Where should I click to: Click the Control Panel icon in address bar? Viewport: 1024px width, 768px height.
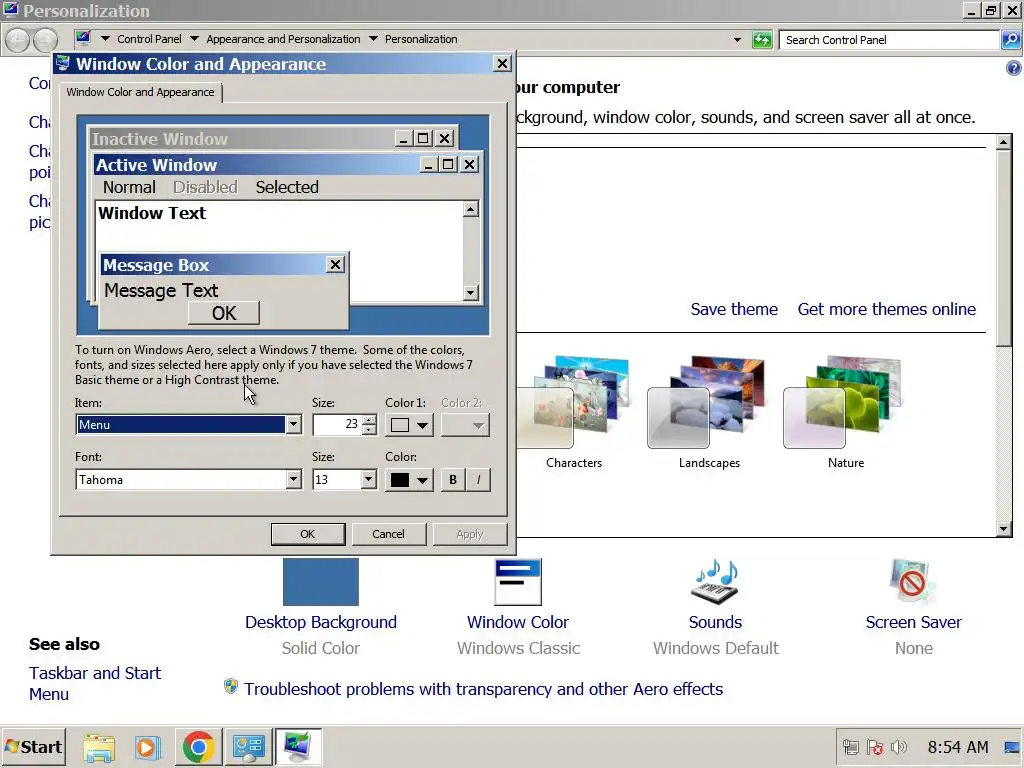tap(83, 39)
